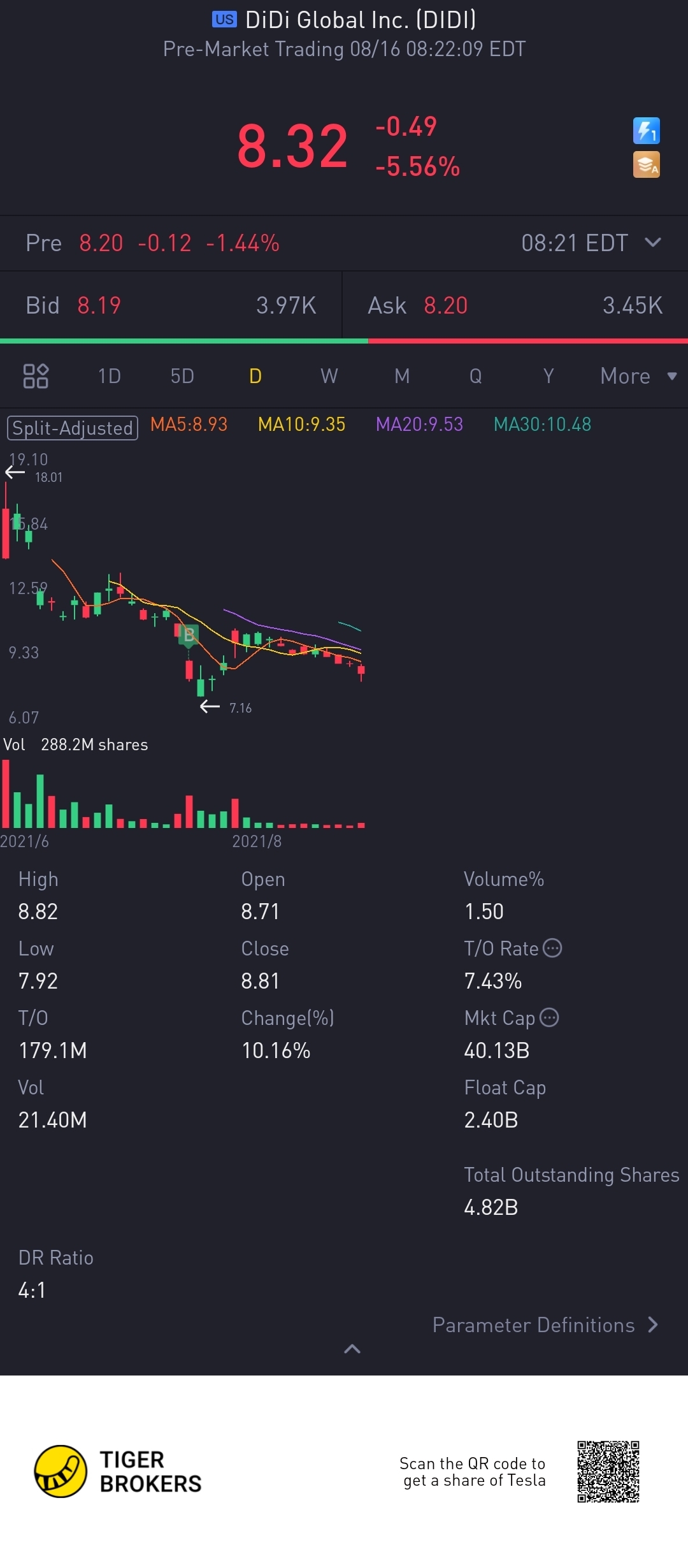Switch to the 5D chart tab
Image resolution: width=688 pixels, height=1568 pixels.
pos(182,376)
